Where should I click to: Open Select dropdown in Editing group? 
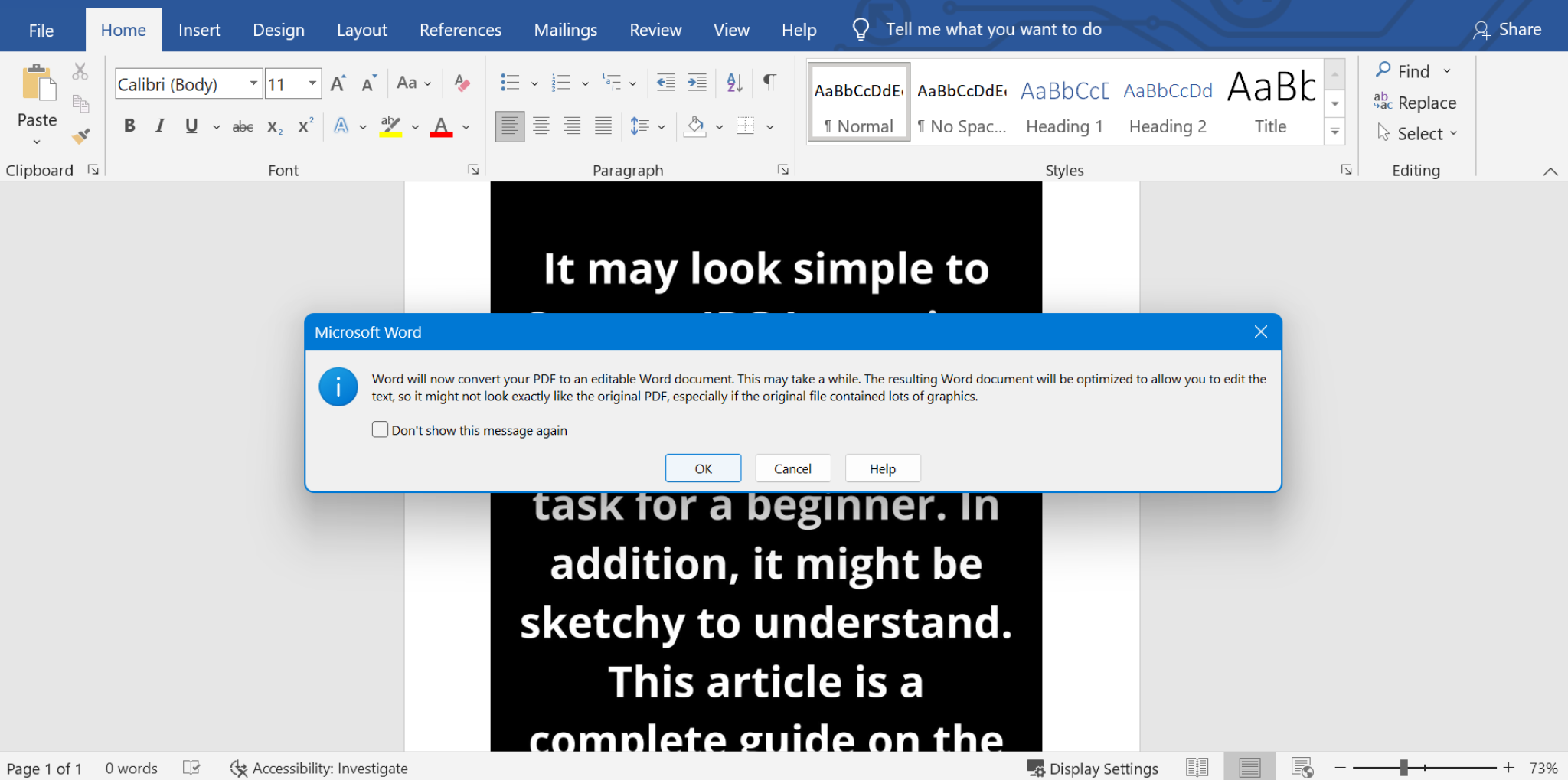pos(1416,133)
